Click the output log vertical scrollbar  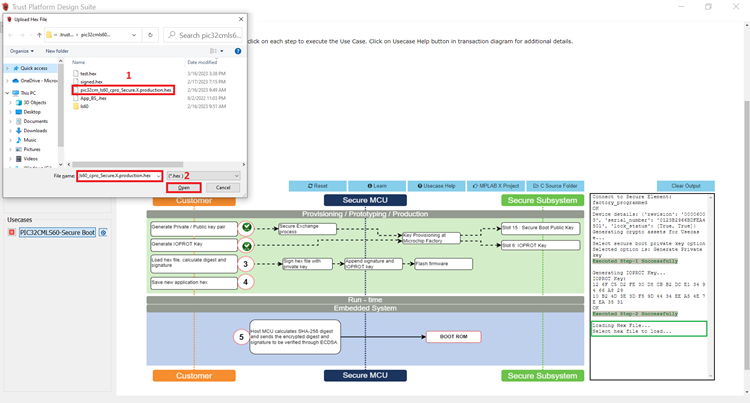tap(711, 287)
